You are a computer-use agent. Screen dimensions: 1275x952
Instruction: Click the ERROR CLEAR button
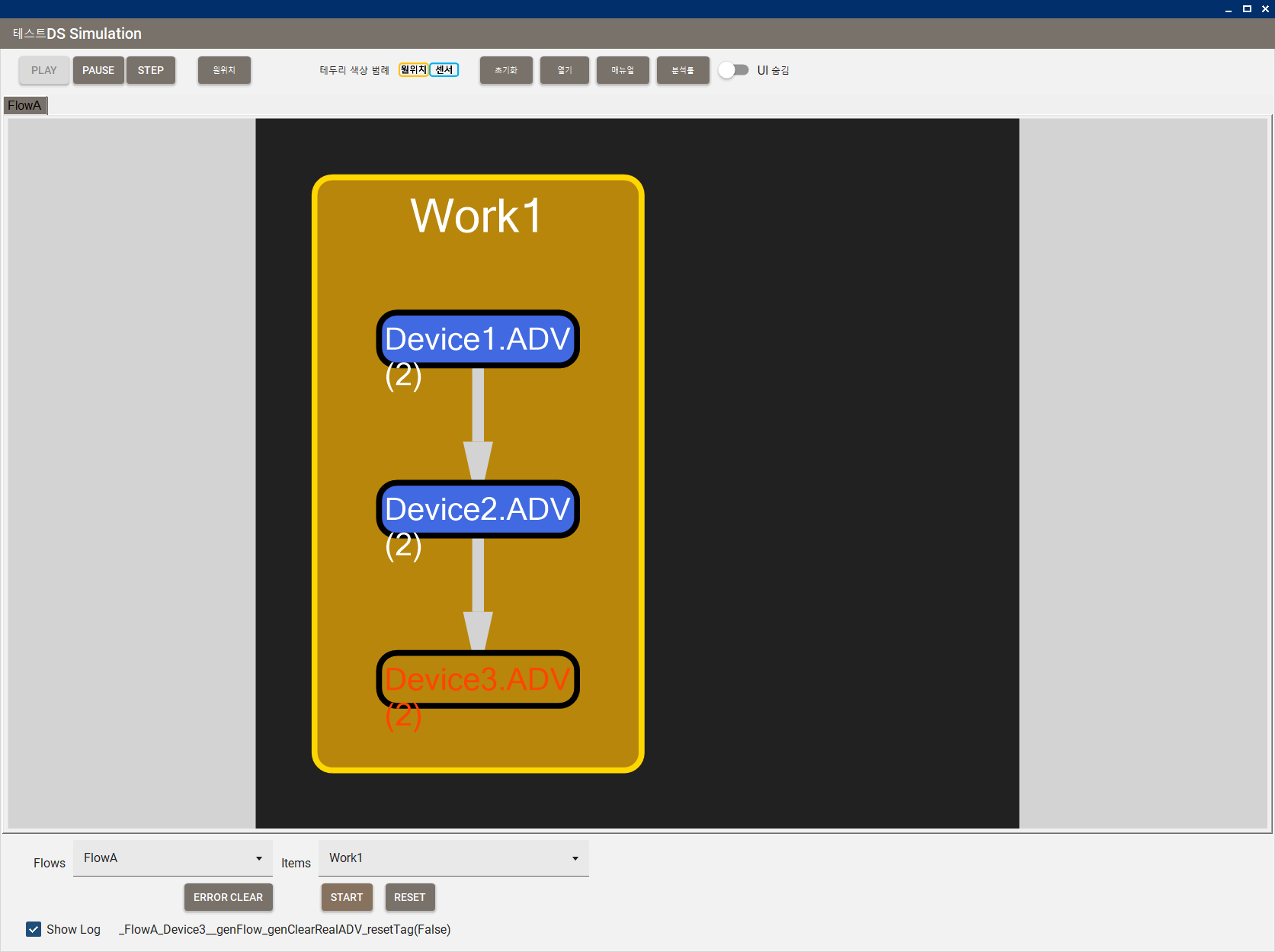click(x=228, y=897)
